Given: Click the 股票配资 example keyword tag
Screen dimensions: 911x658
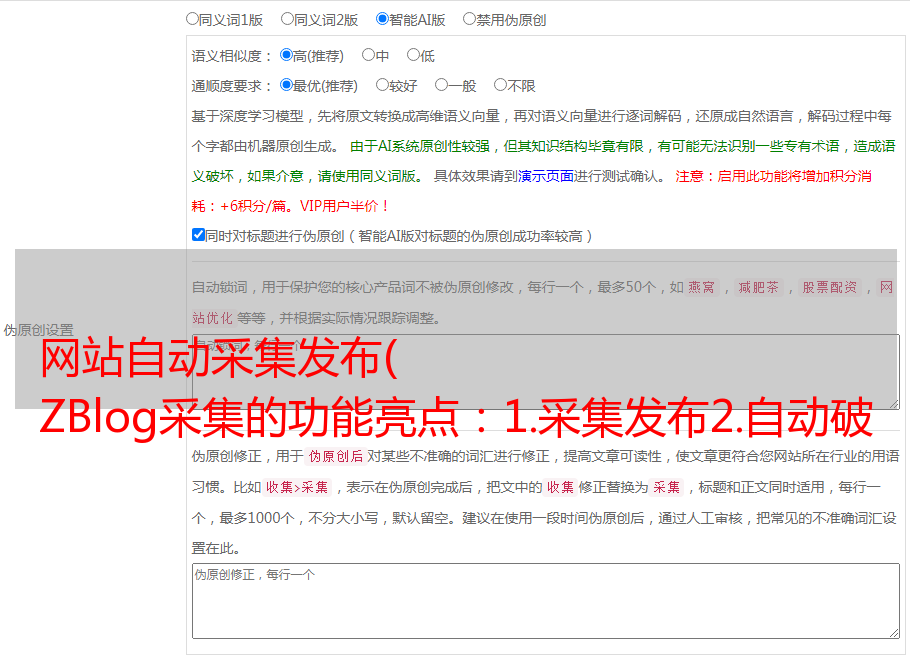Looking at the screenshot, I should click(x=830, y=287).
